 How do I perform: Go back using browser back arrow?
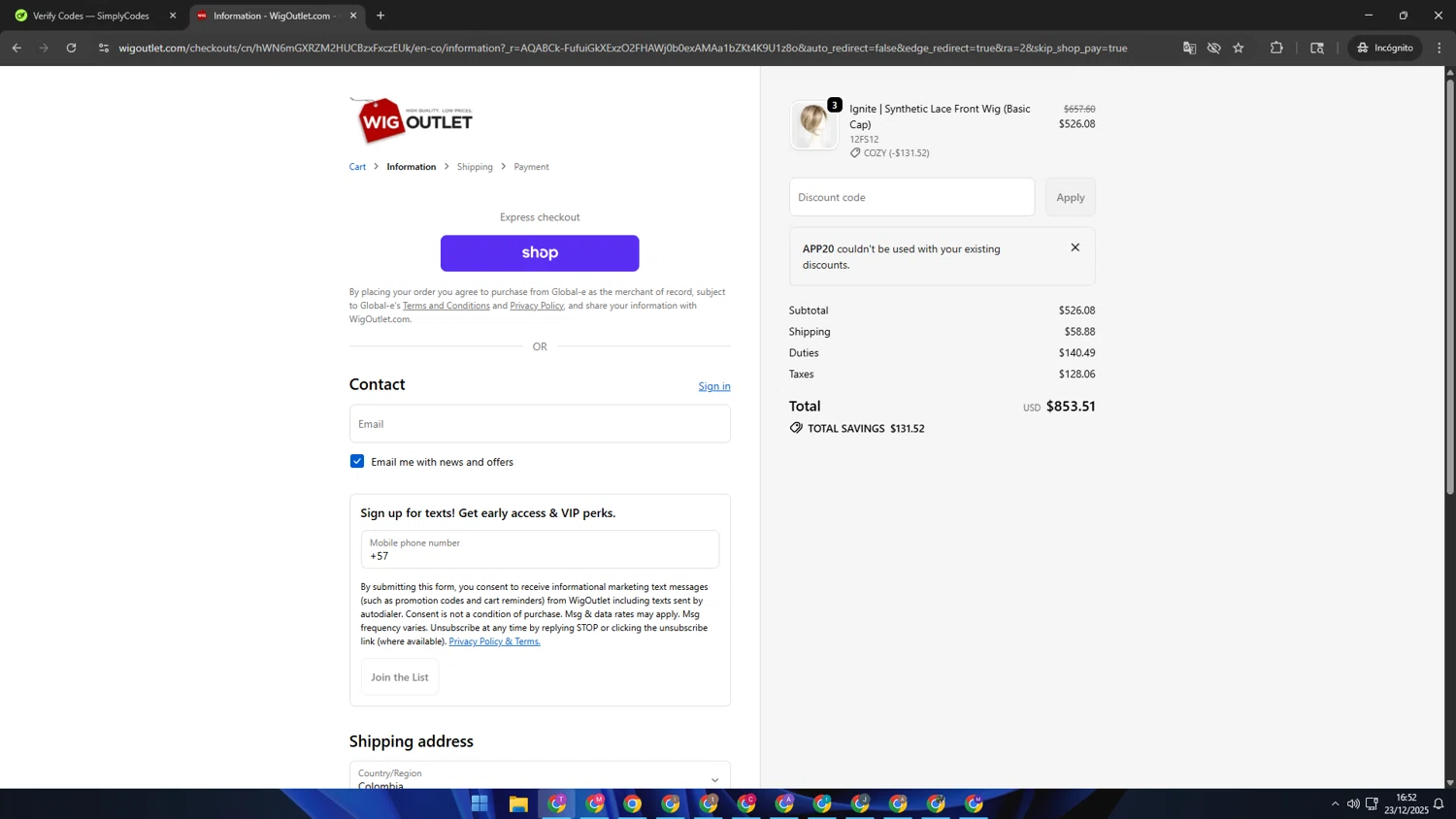pos(17,48)
